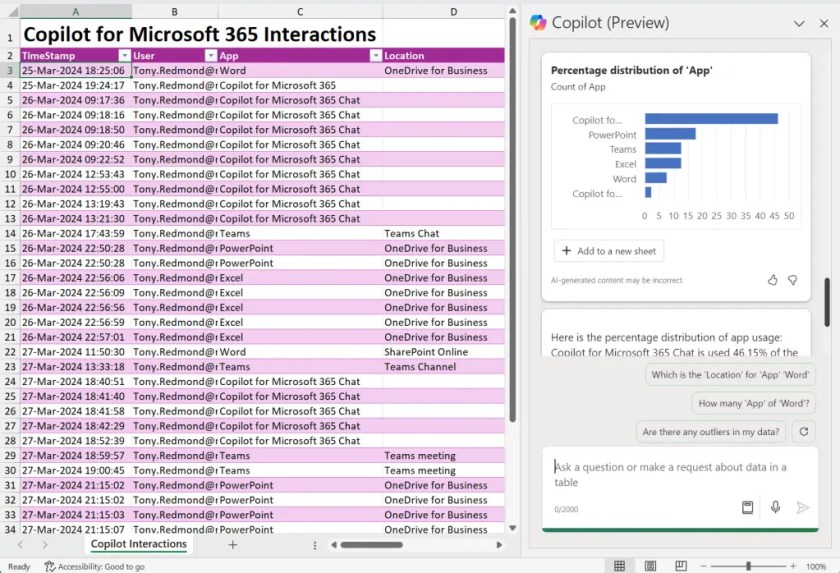Image resolution: width=840 pixels, height=573 pixels.
Task: Switch to Normal view in status bar
Action: tap(619, 566)
